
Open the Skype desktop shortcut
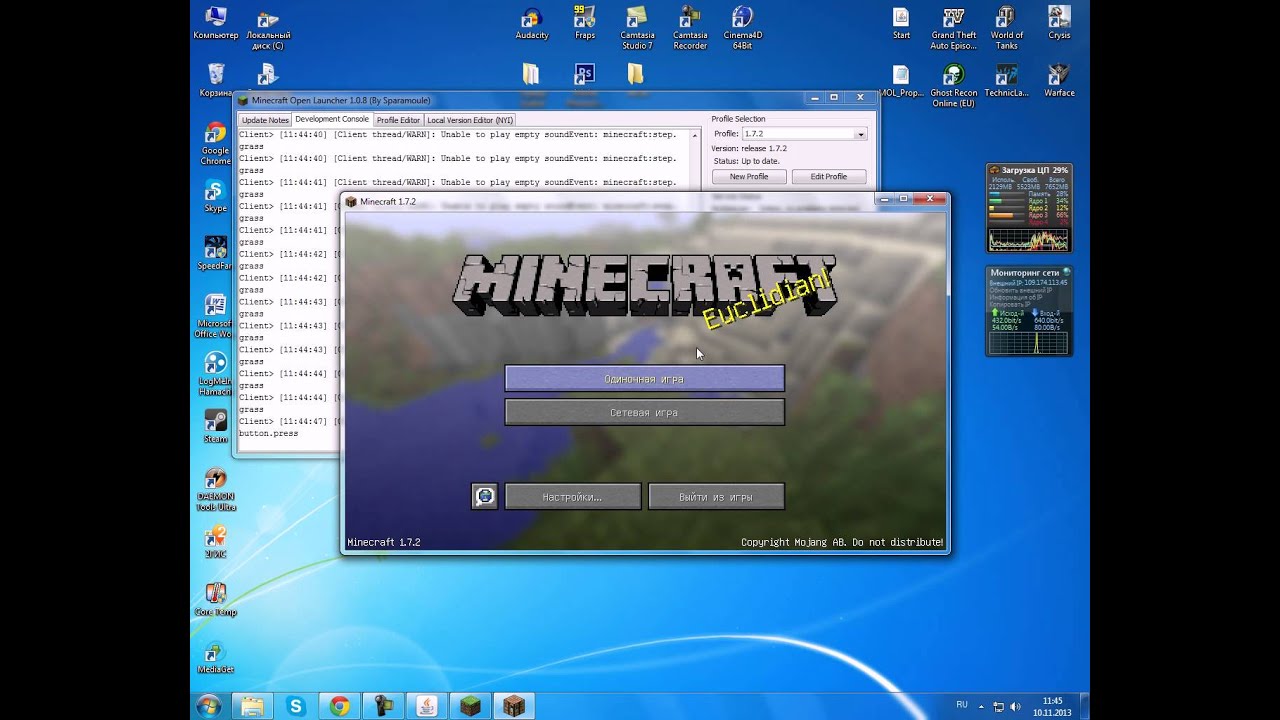(x=215, y=196)
